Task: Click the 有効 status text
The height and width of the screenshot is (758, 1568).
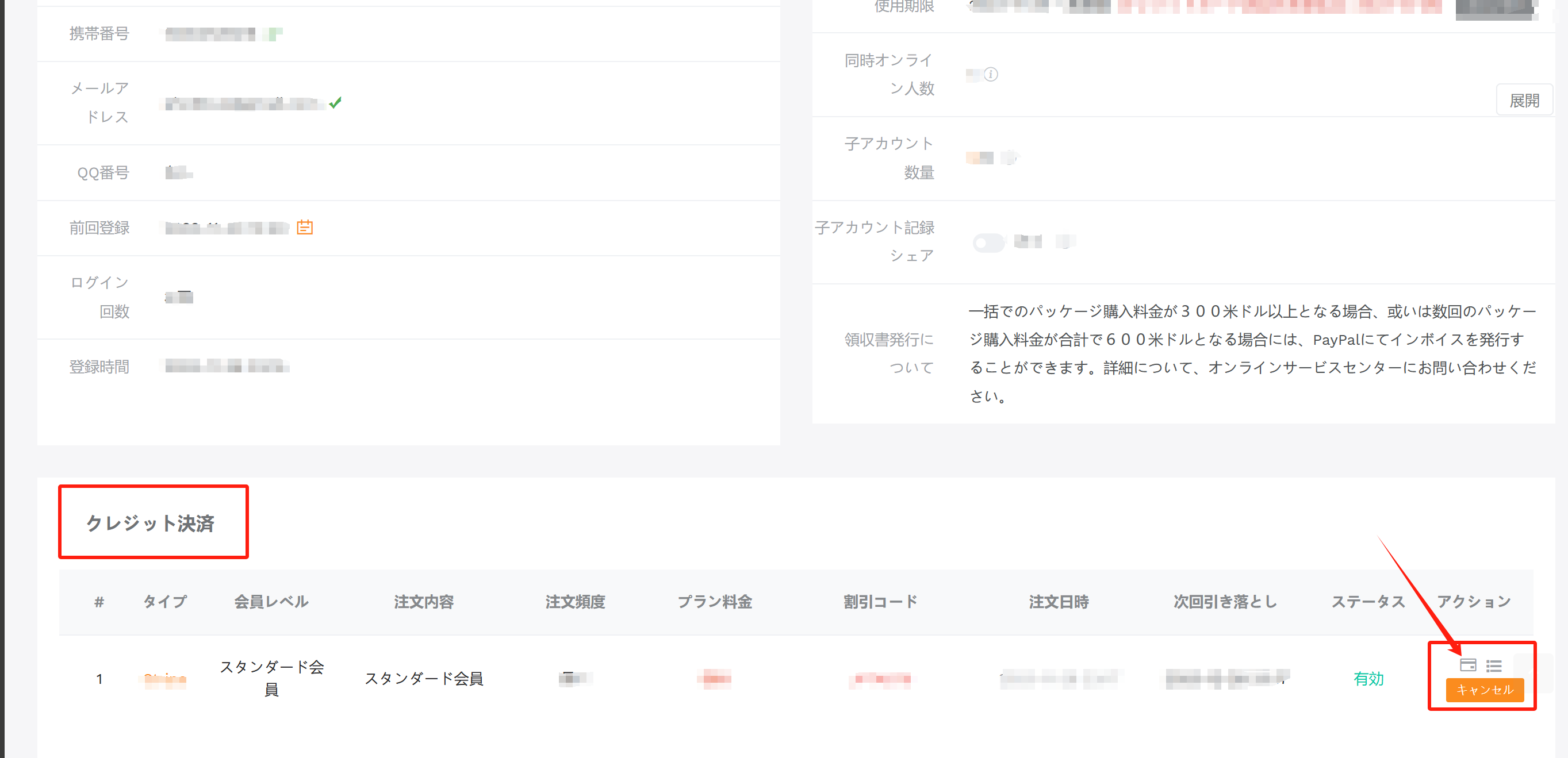Action: coord(1368,679)
